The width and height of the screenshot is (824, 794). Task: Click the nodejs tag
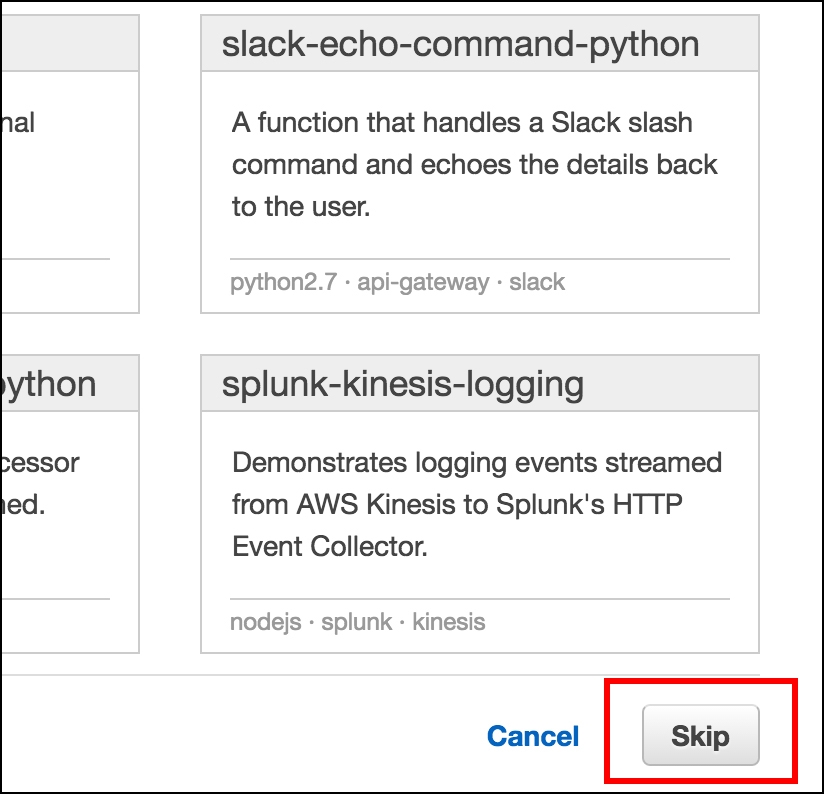pos(264,622)
